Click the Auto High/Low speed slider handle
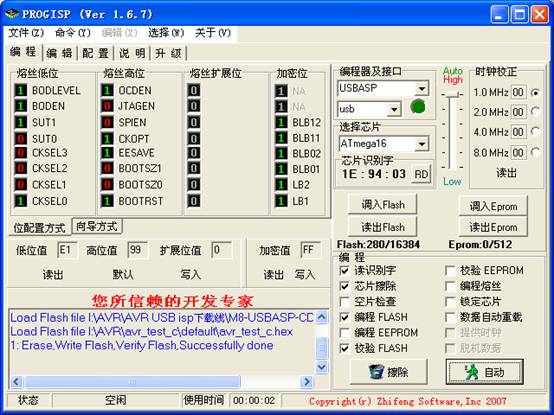The width and height of the screenshot is (554, 415). 452,94
